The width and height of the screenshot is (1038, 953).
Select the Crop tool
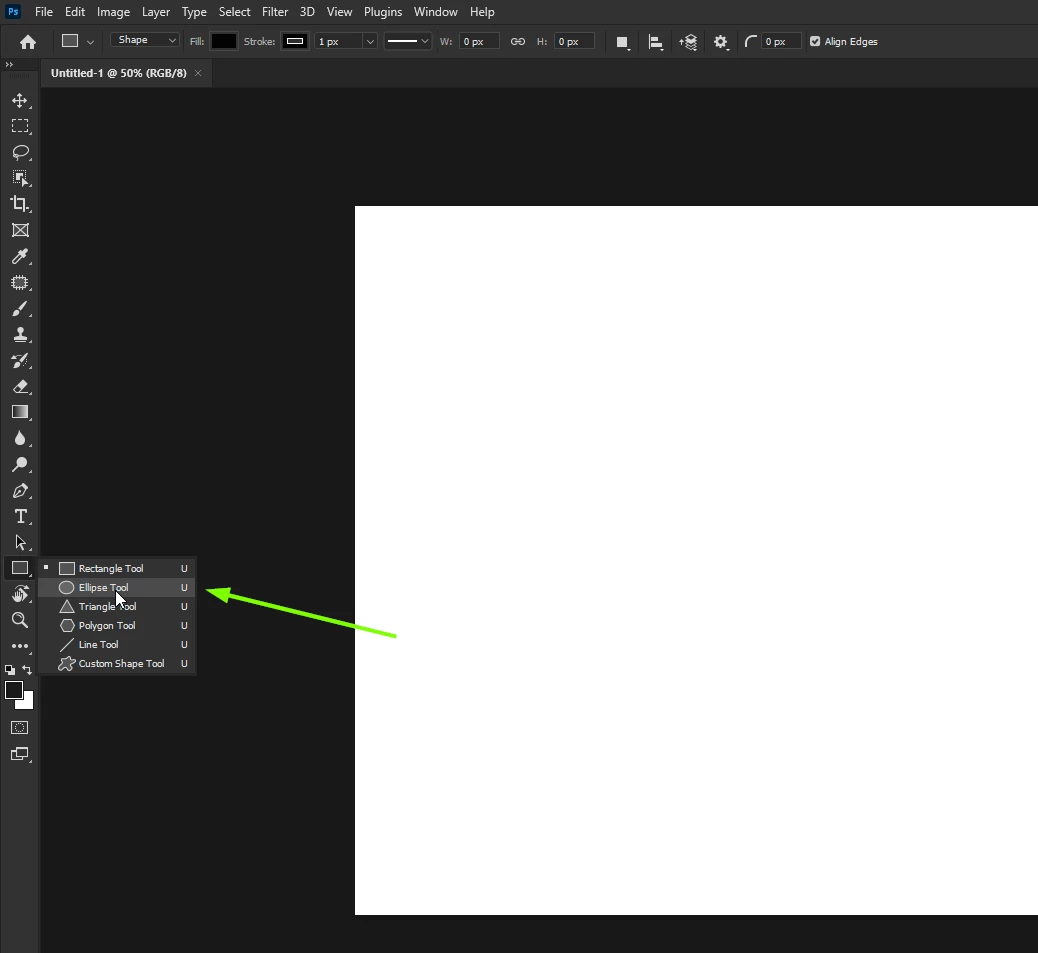click(x=20, y=204)
